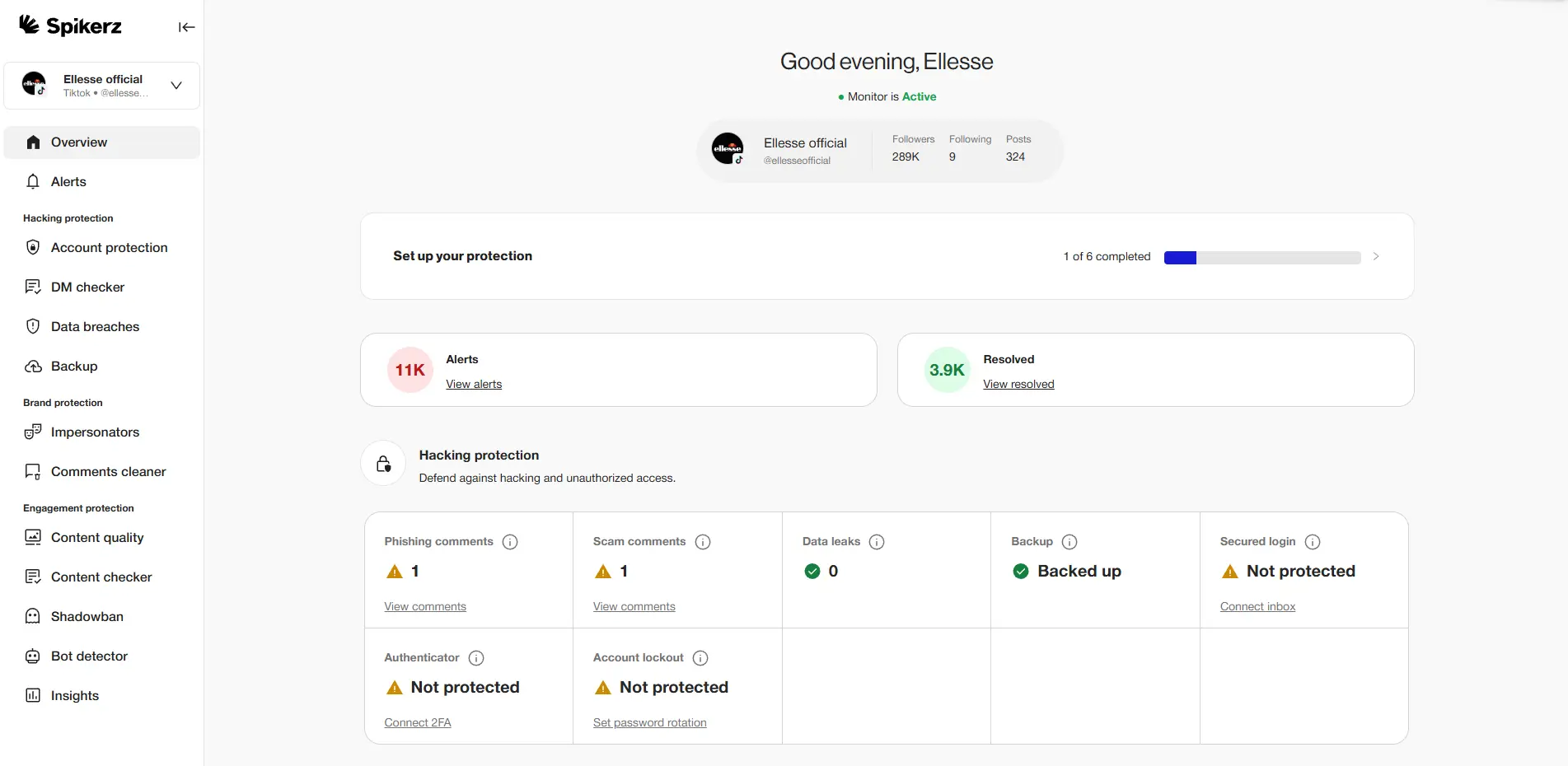Click the Connect 2FA link
The width and height of the screenshot is (1568, 766).
coord(418,723)
